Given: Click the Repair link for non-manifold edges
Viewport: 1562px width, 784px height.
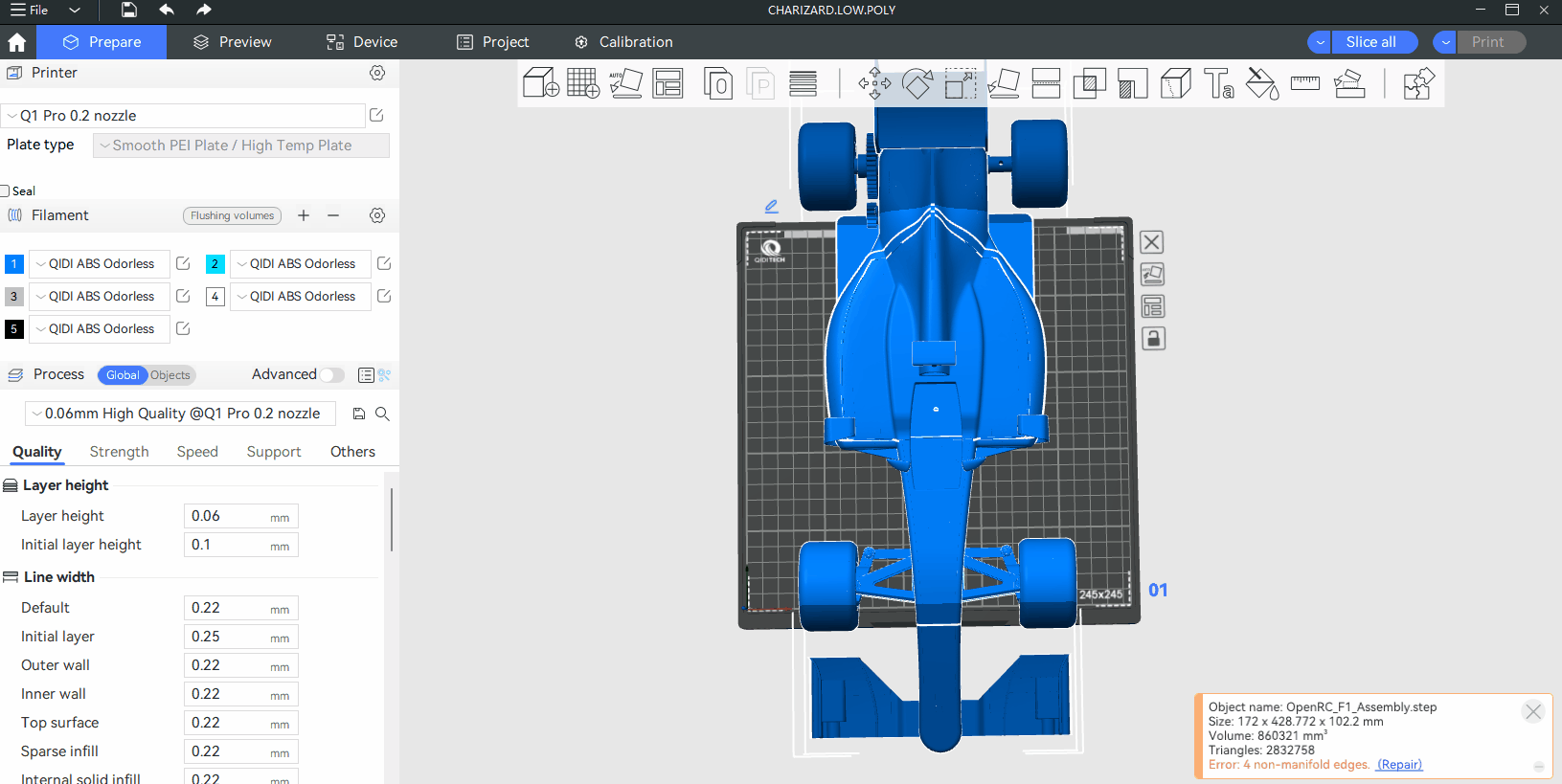Looking at the screenshot, I should click(1399, 765).
